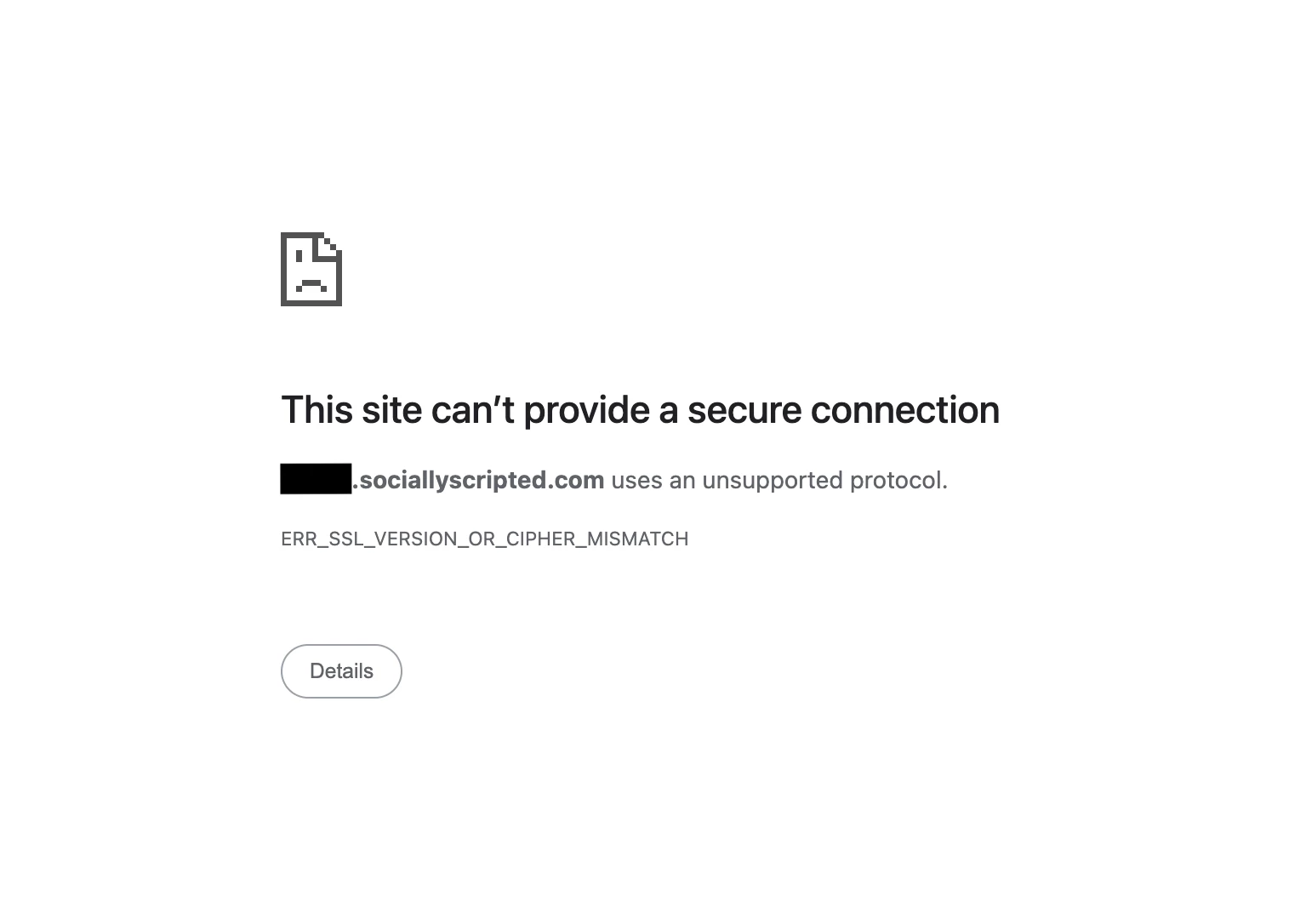Click the word 'connection' in the heading
Image resolution: width=1306 pixels, height=924 pixels.
(905, 409)
